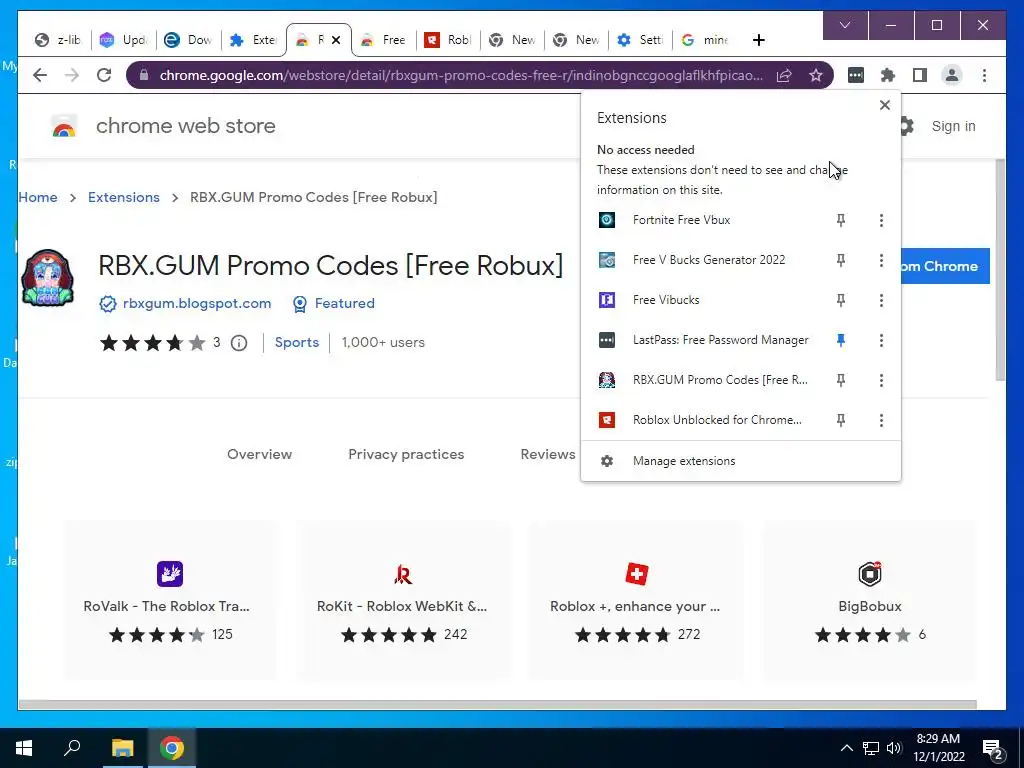Share this page from the address bar
1024x768 pixels.
pos(784,75)
